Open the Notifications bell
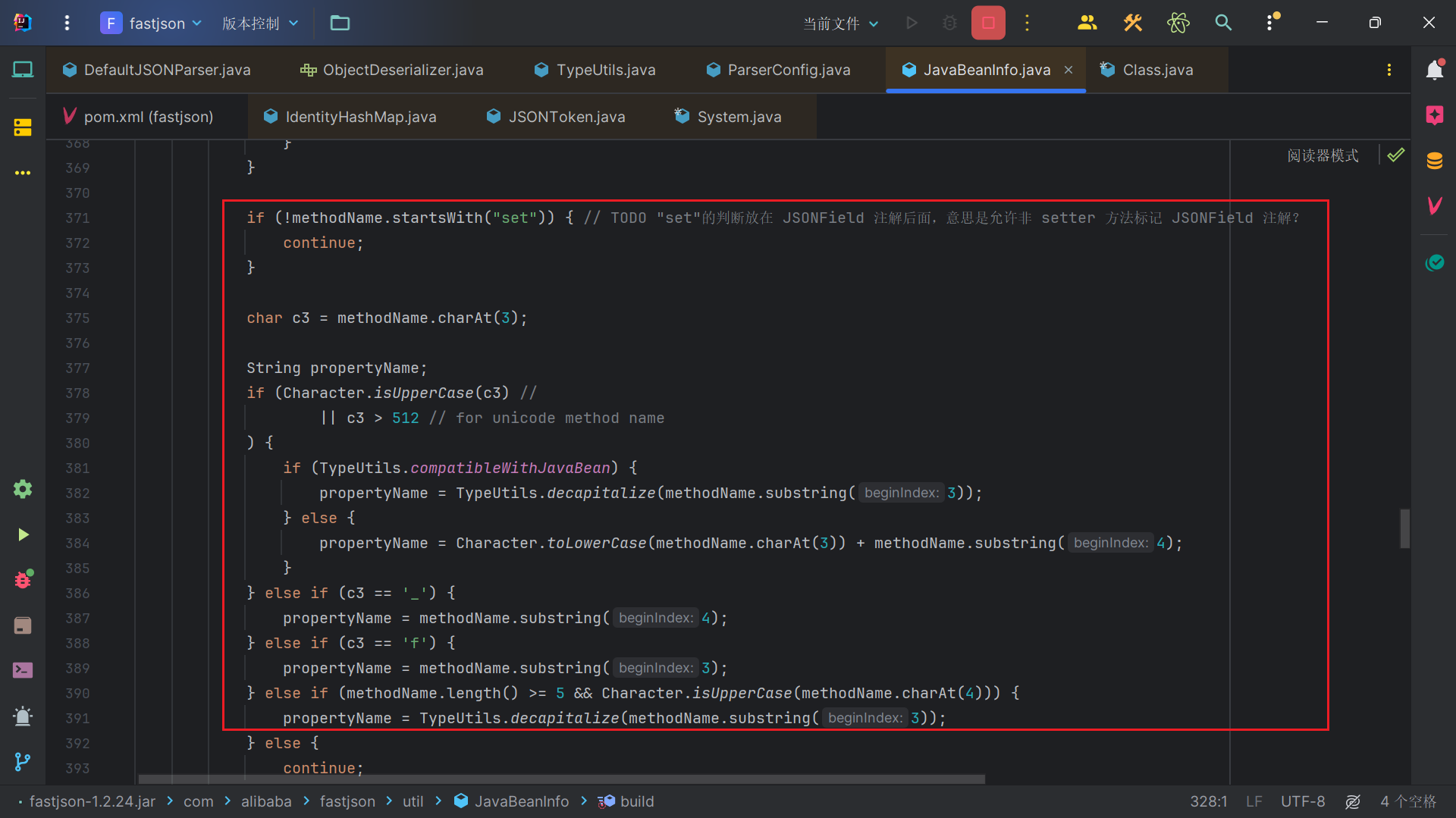The image size is (1456, 818). tap(1434, 70)
